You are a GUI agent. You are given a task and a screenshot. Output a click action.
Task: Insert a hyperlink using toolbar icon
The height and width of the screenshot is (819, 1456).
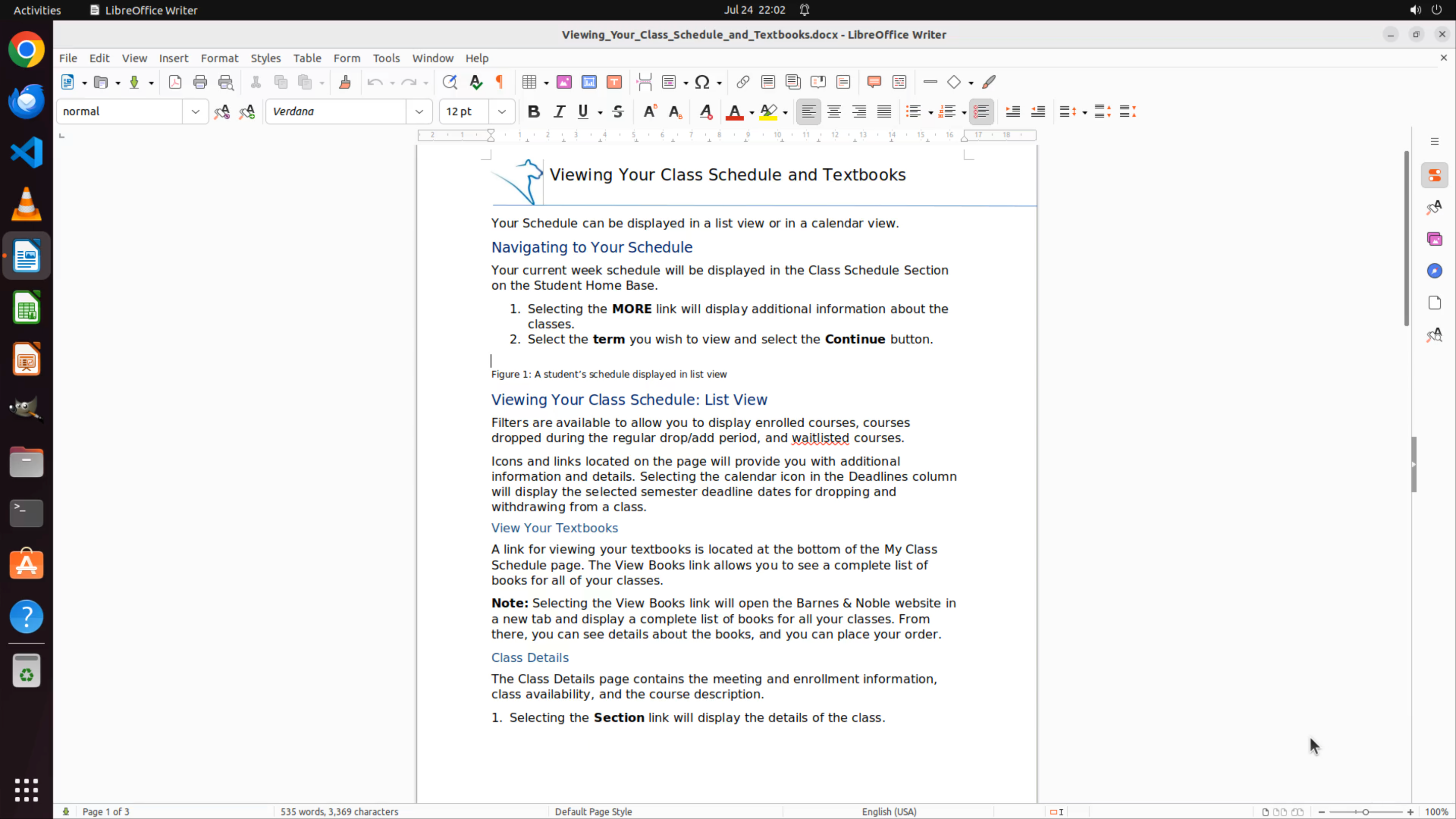tap(743, 82)
